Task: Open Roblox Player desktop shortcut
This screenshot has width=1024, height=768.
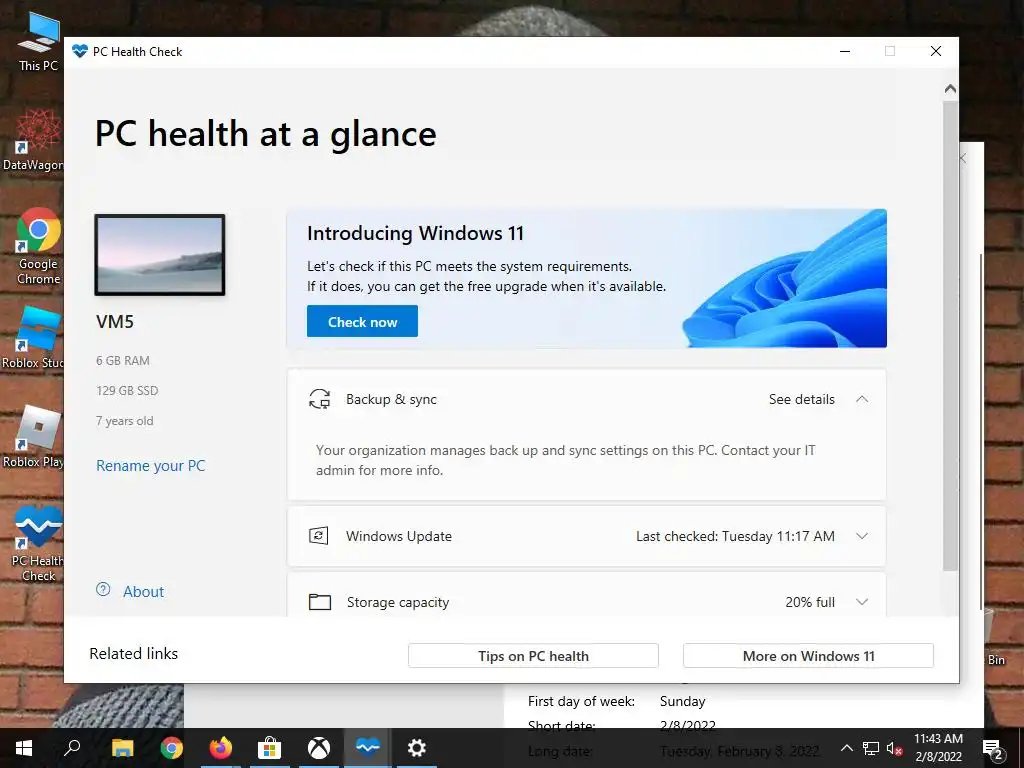Action: click(x=33, y=437)
